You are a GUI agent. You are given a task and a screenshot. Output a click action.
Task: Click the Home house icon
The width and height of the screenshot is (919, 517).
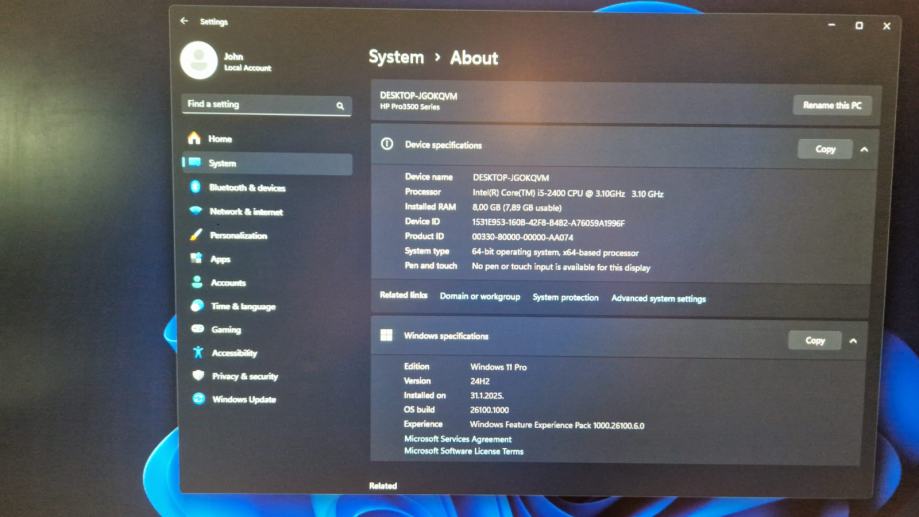[x=194, y=138]
